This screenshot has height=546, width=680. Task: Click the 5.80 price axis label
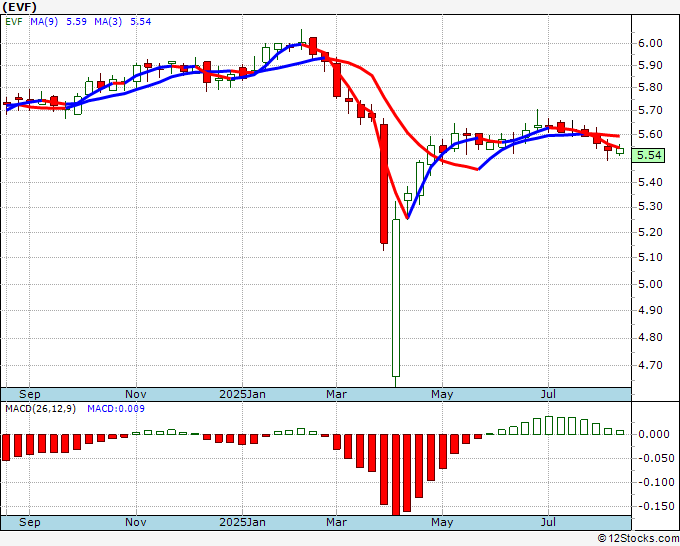coord(650,88)
